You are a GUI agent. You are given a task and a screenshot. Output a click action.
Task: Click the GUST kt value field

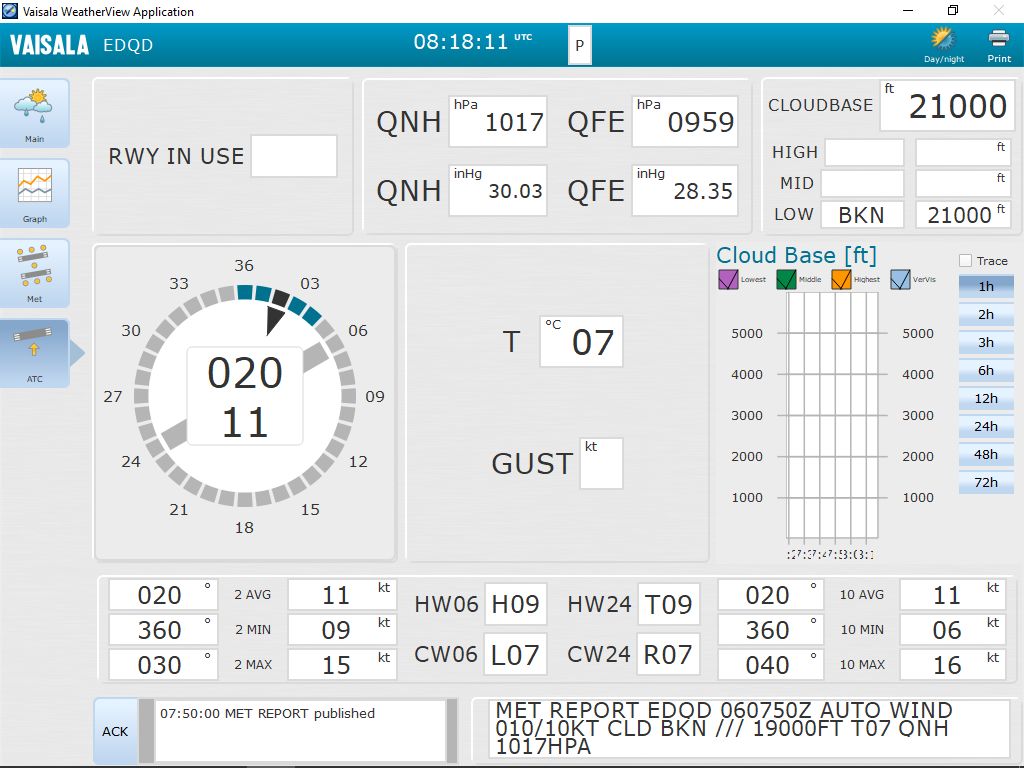(x=601, y=463)
